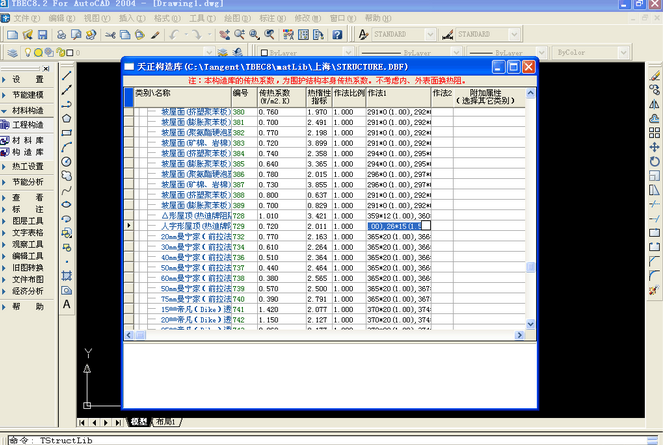Click the 作法1 column header
The width and height of the screenshot is (664, 445).
[x=398, y=97]
